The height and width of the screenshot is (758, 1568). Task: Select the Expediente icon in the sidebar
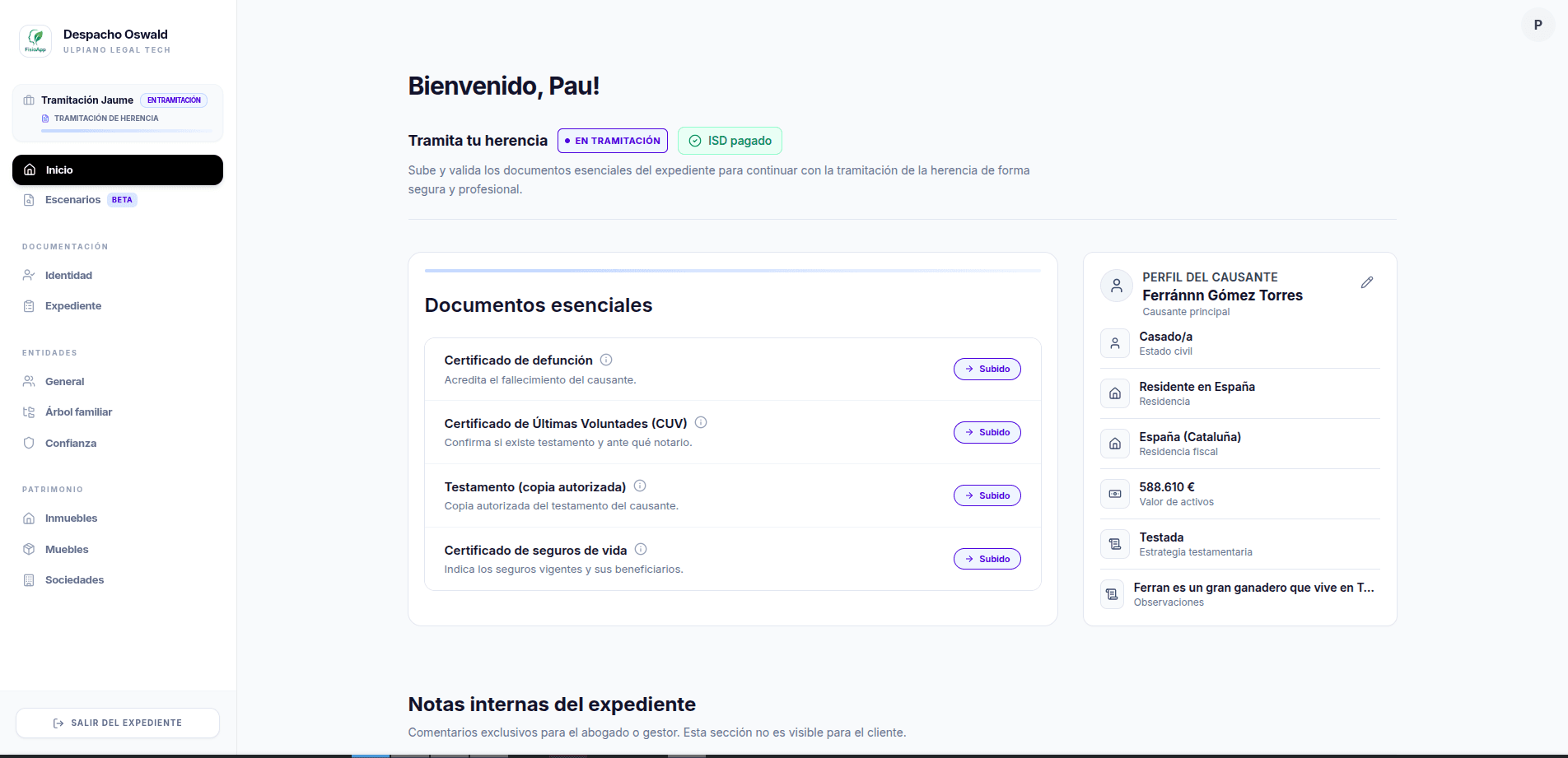(x=30, y=305)
